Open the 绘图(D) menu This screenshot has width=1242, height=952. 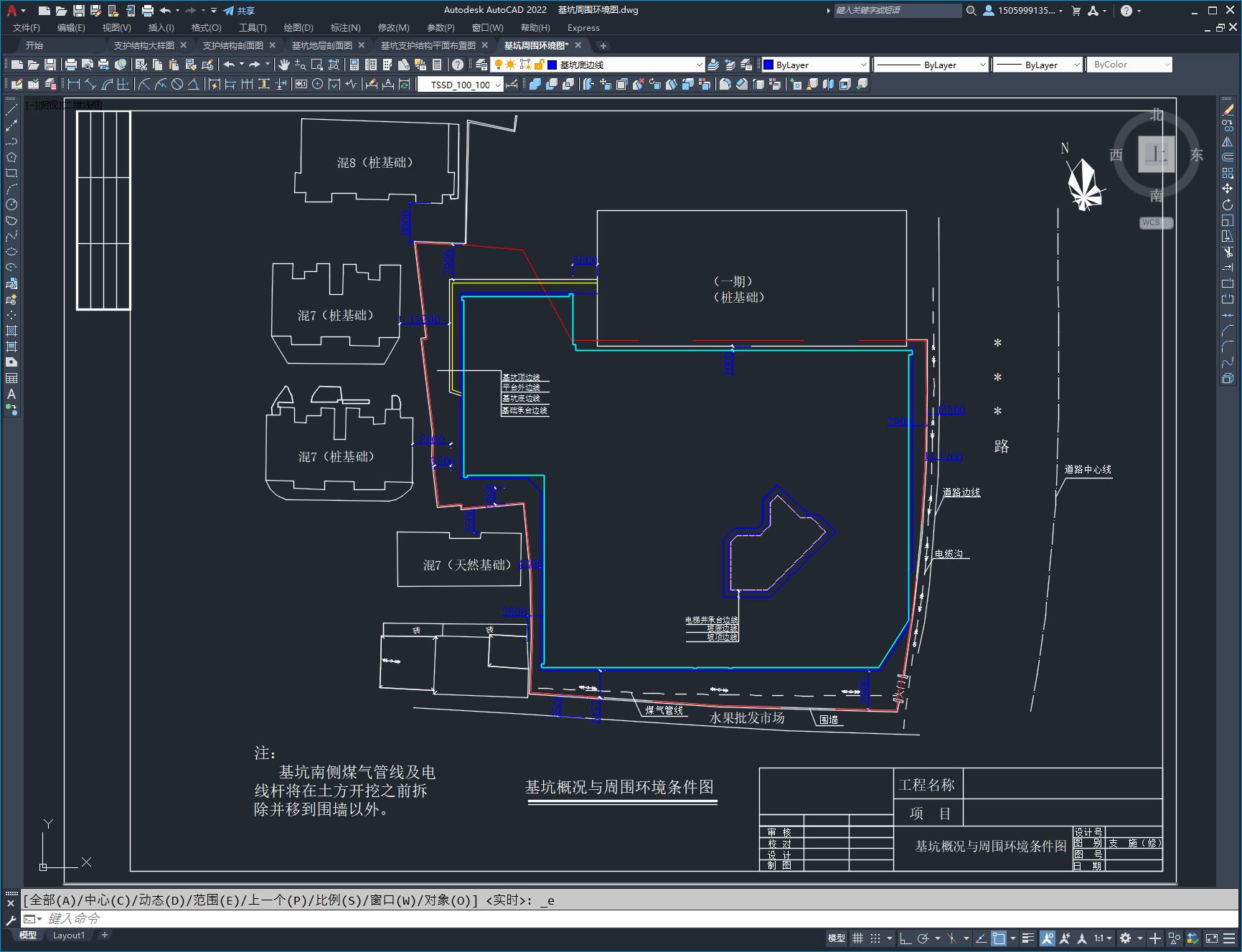tap(298, 28)
